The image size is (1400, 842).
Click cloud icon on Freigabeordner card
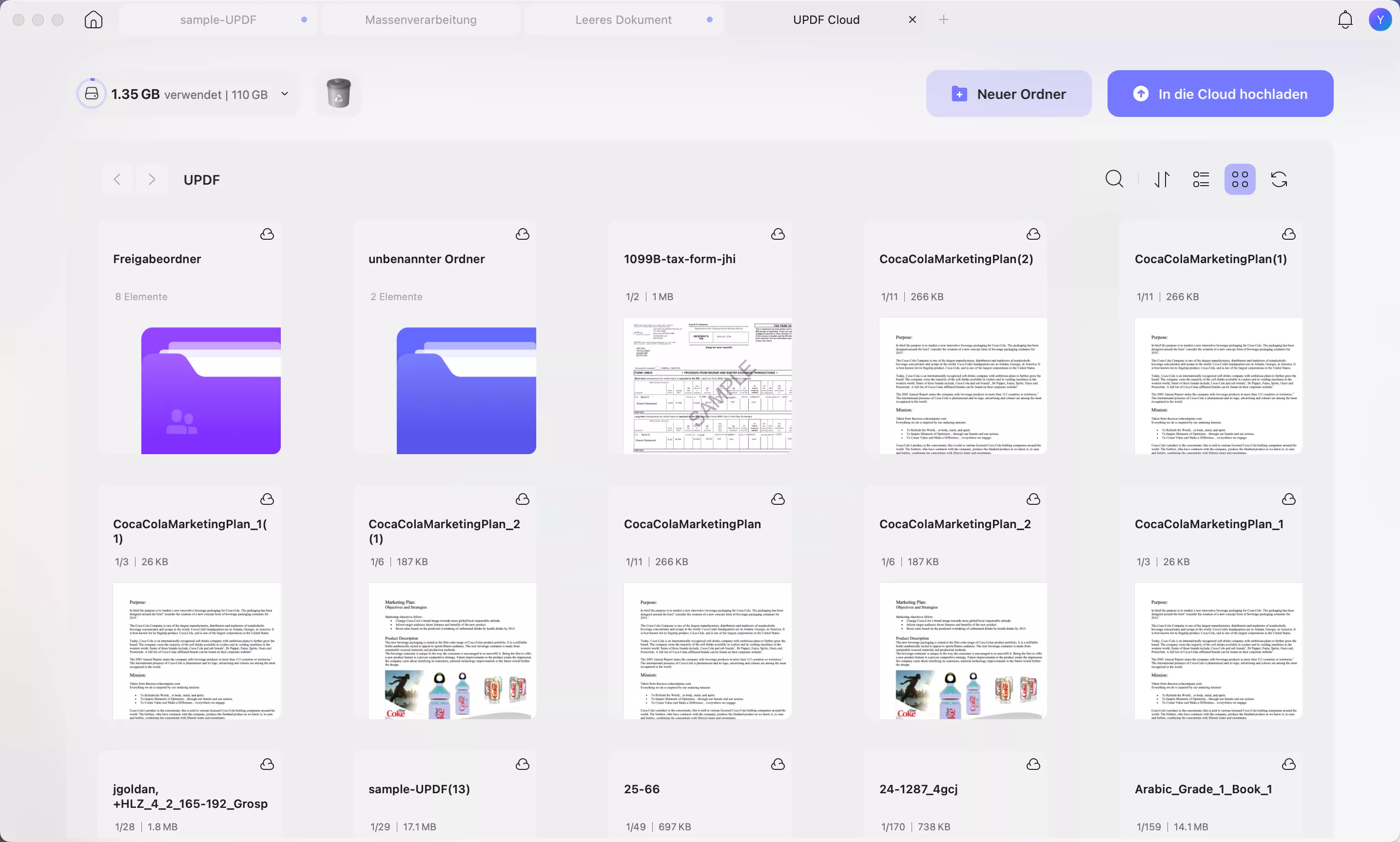click(267, 234)
